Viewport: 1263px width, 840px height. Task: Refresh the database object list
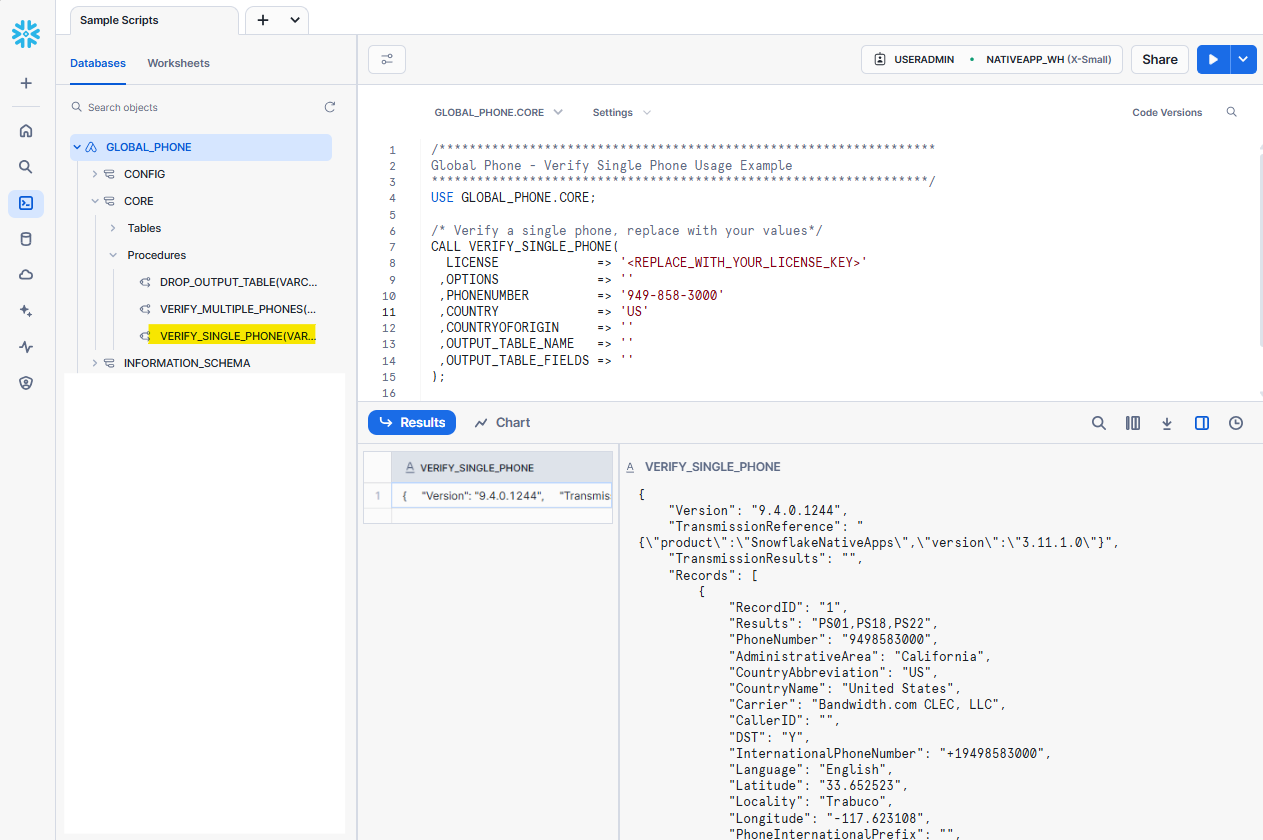330,107
